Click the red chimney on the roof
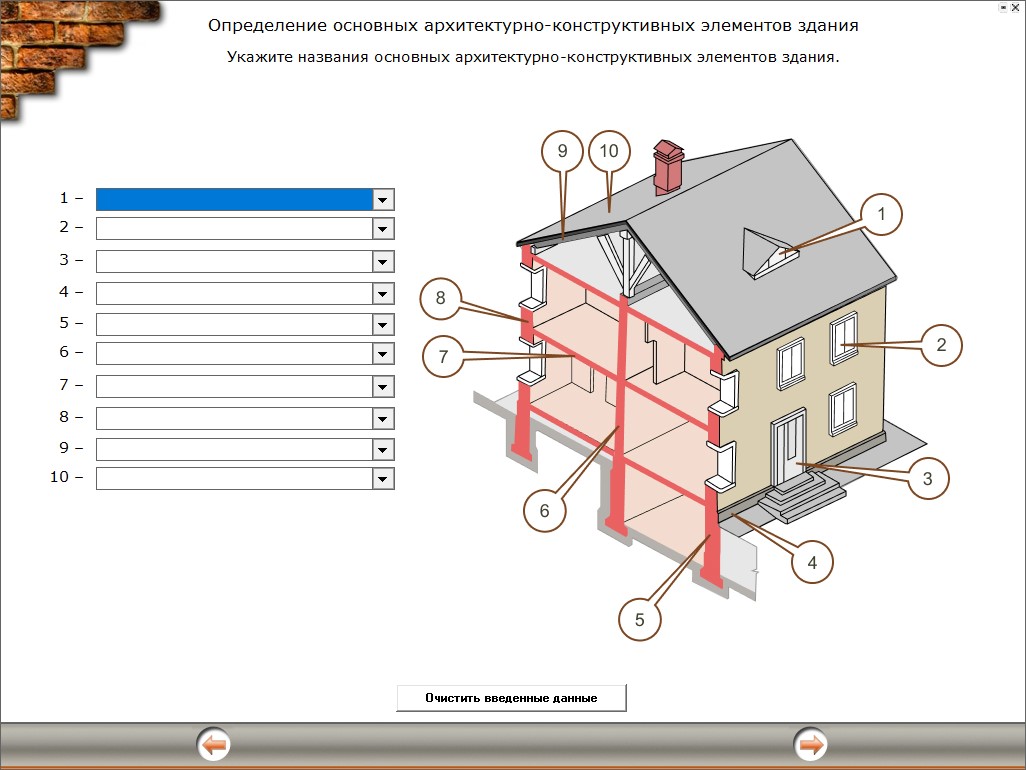 point(667,168)
